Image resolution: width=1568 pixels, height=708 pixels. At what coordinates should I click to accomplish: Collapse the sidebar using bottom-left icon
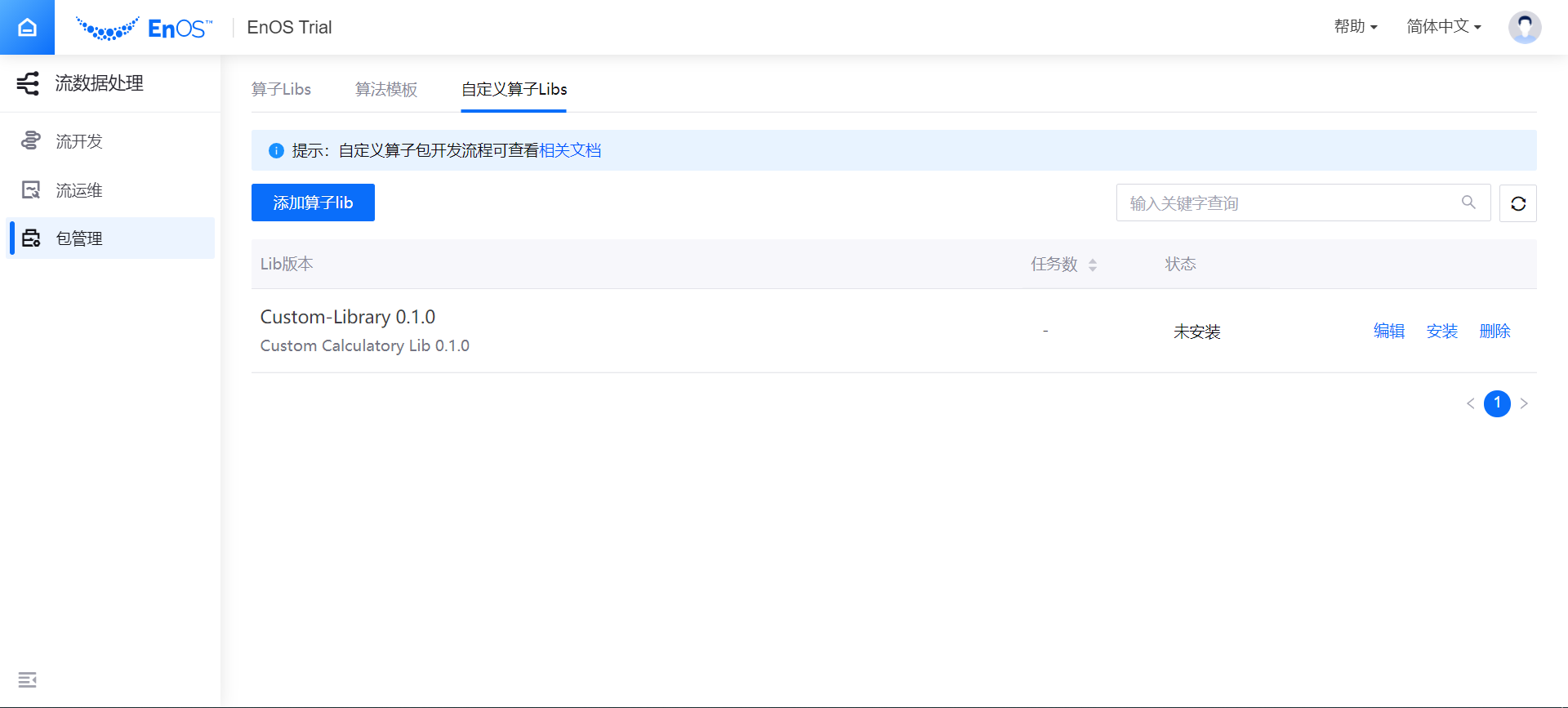[27, 679]
